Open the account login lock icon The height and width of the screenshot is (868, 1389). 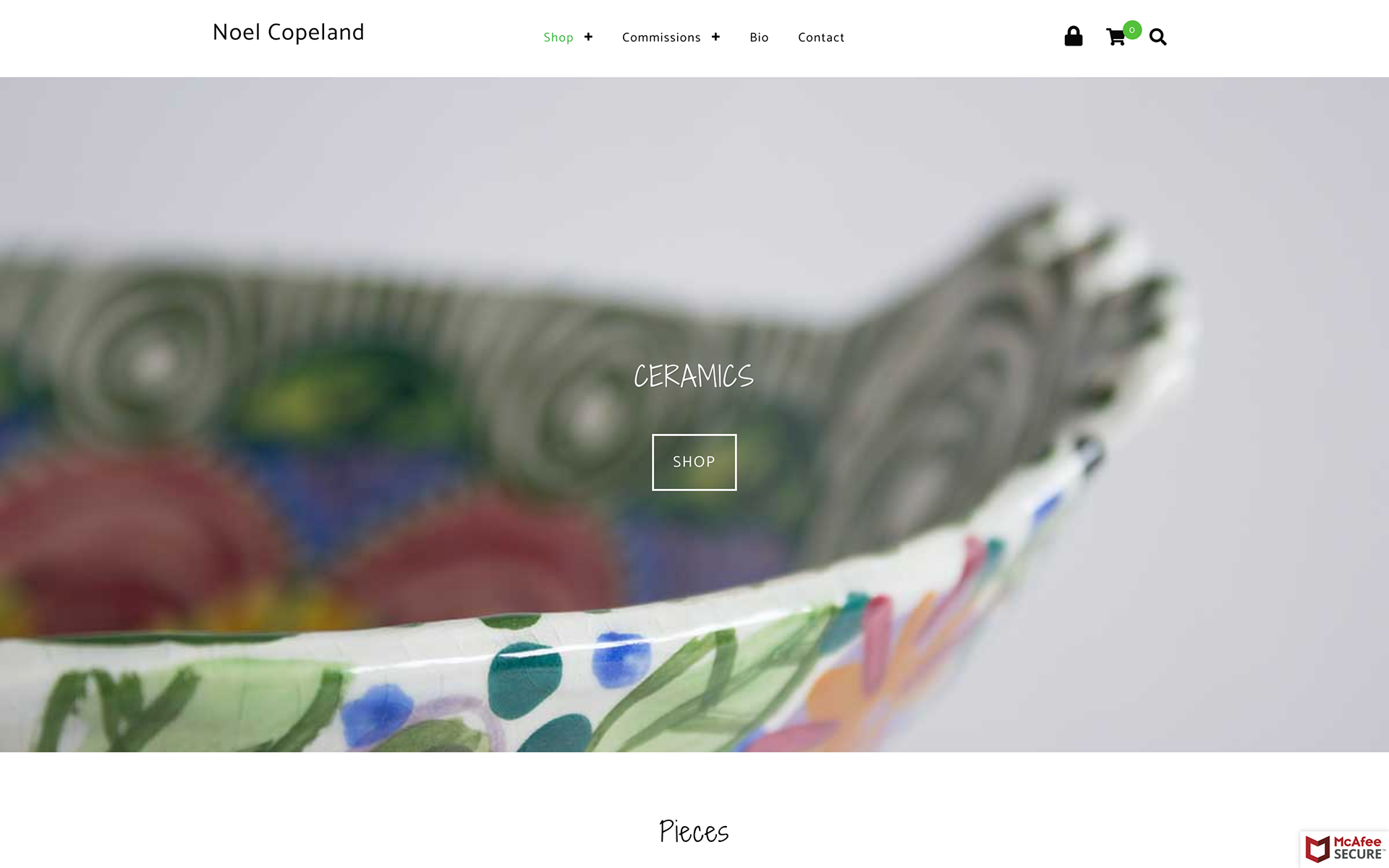click(x=1074, y=37)
